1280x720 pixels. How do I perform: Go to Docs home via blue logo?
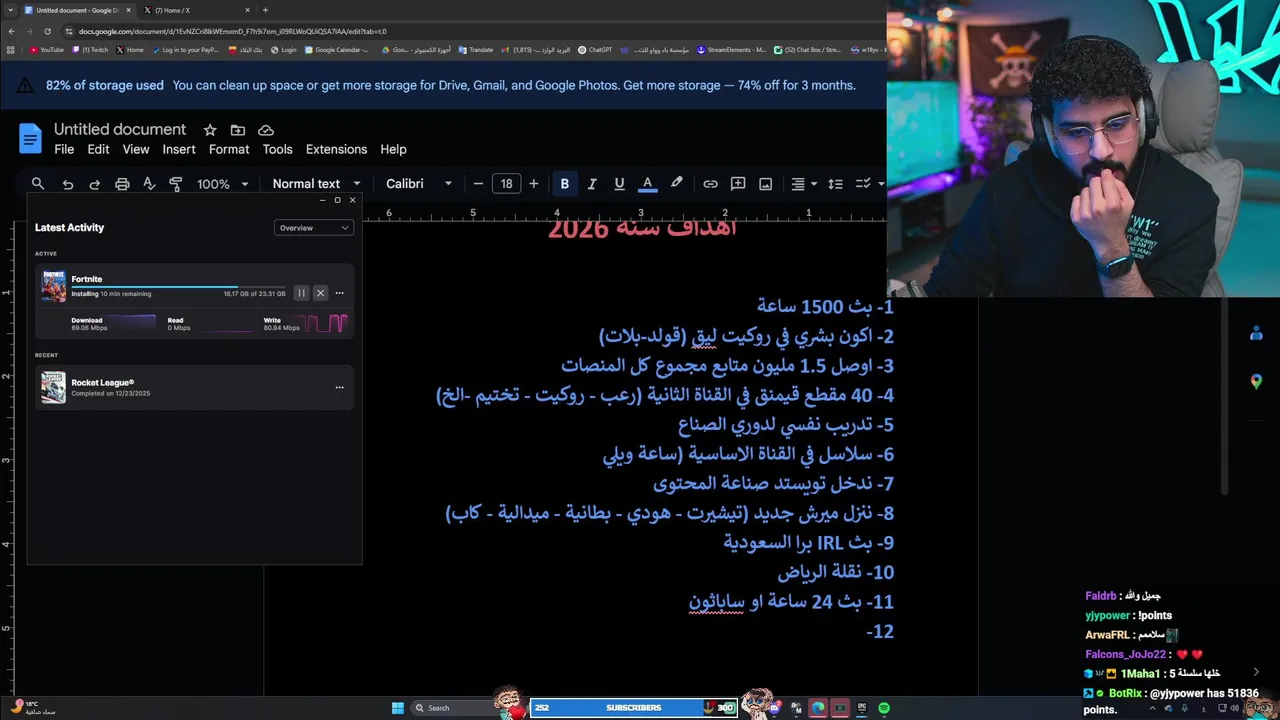click(x=31, y=139)
